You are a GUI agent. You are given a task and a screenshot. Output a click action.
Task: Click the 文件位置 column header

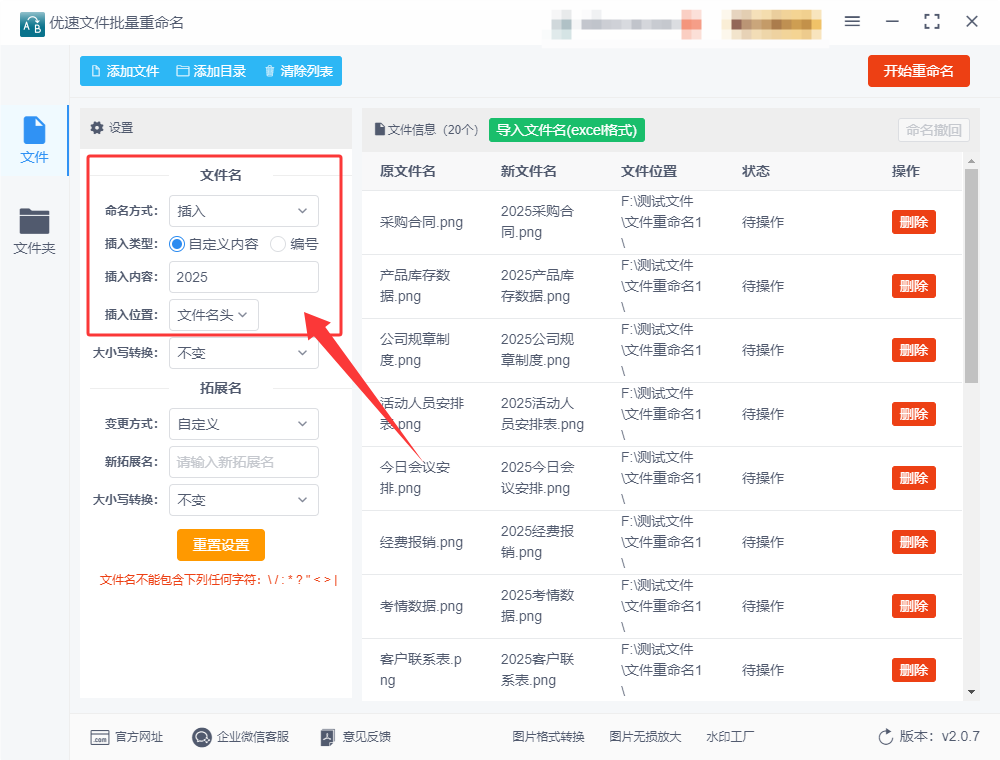pyautogui.click(x=649, y=172)
